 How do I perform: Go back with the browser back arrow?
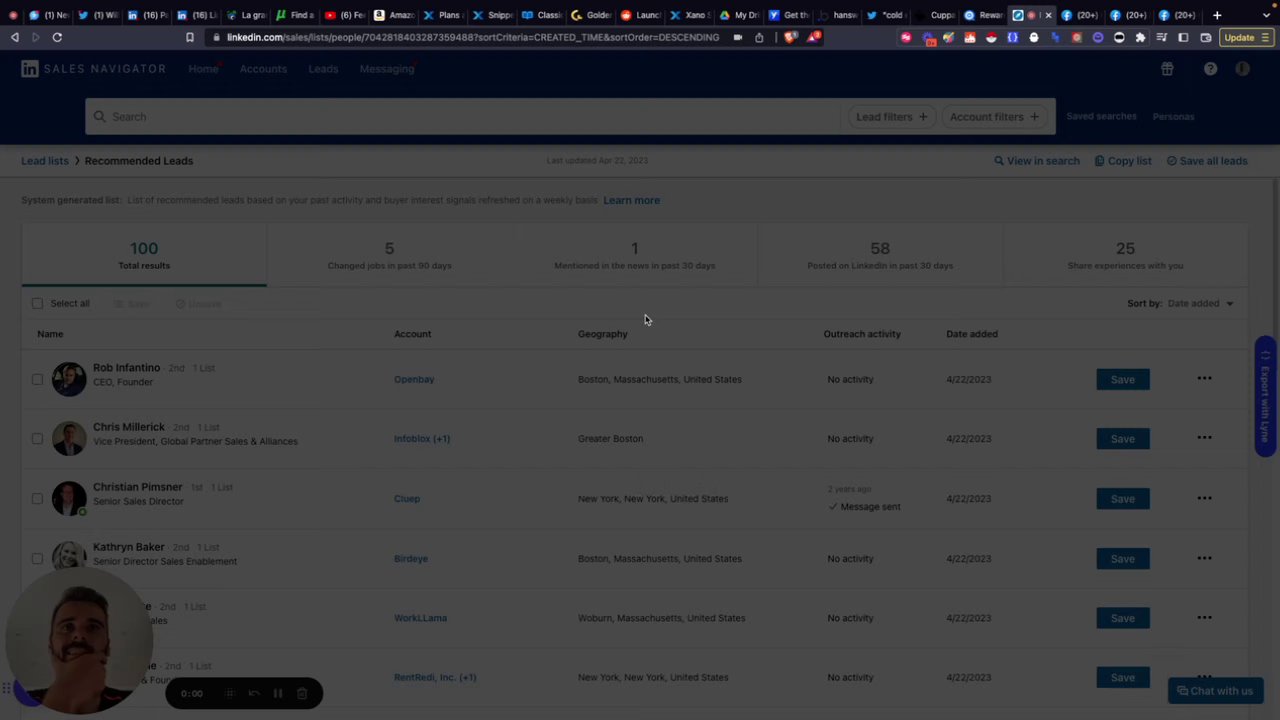pos(15,37)
